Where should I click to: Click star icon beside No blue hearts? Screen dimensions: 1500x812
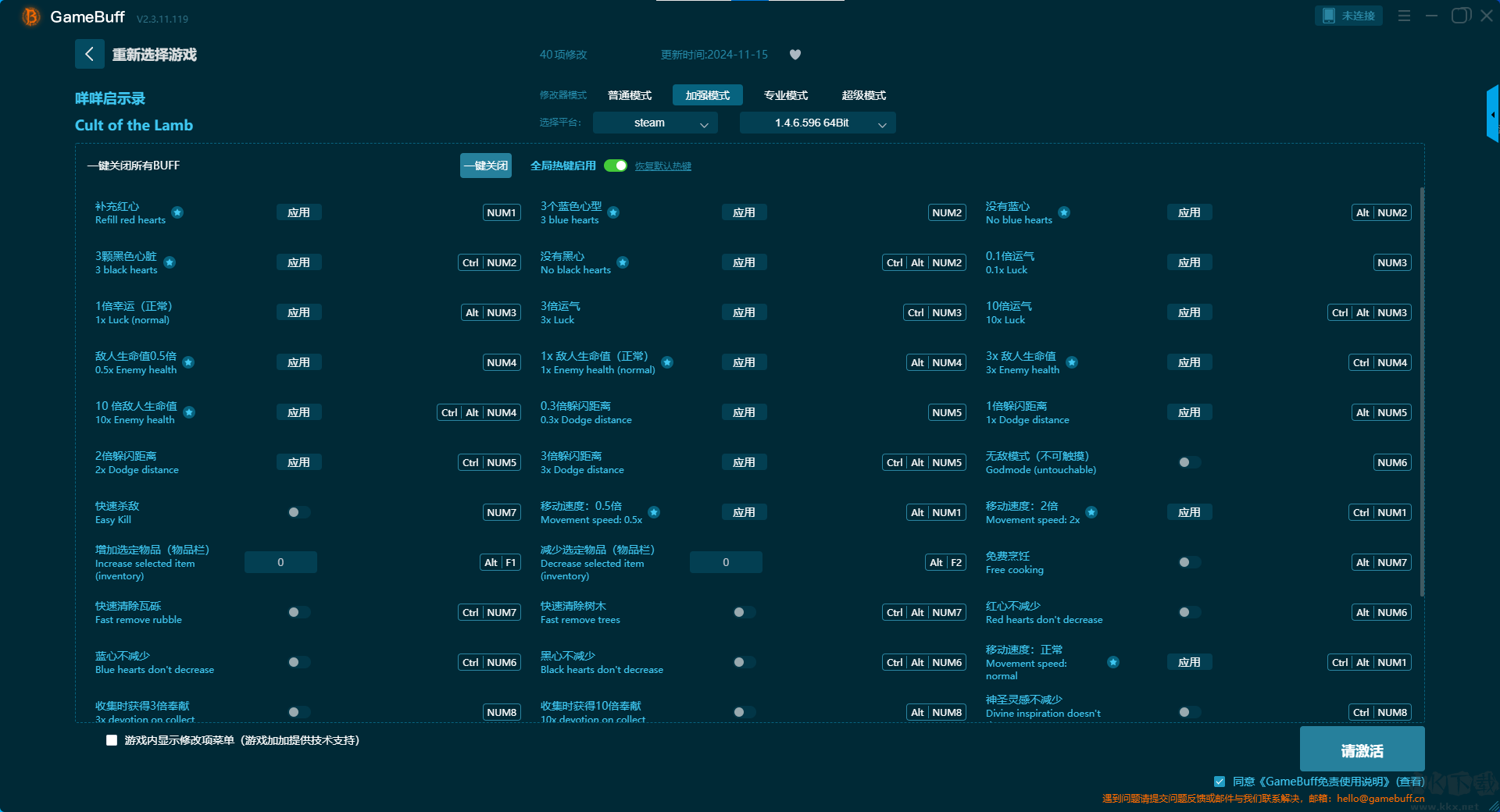point(1064,212)
